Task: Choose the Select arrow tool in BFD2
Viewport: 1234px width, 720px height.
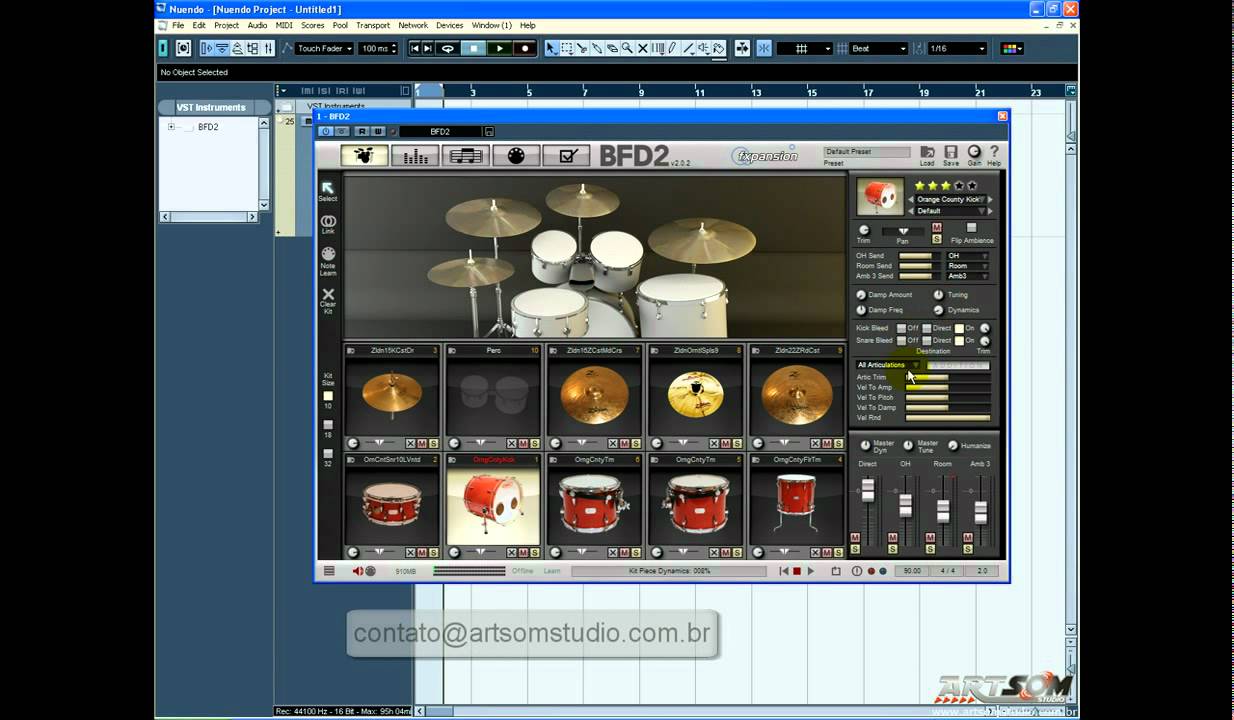Action: point(328,191)
